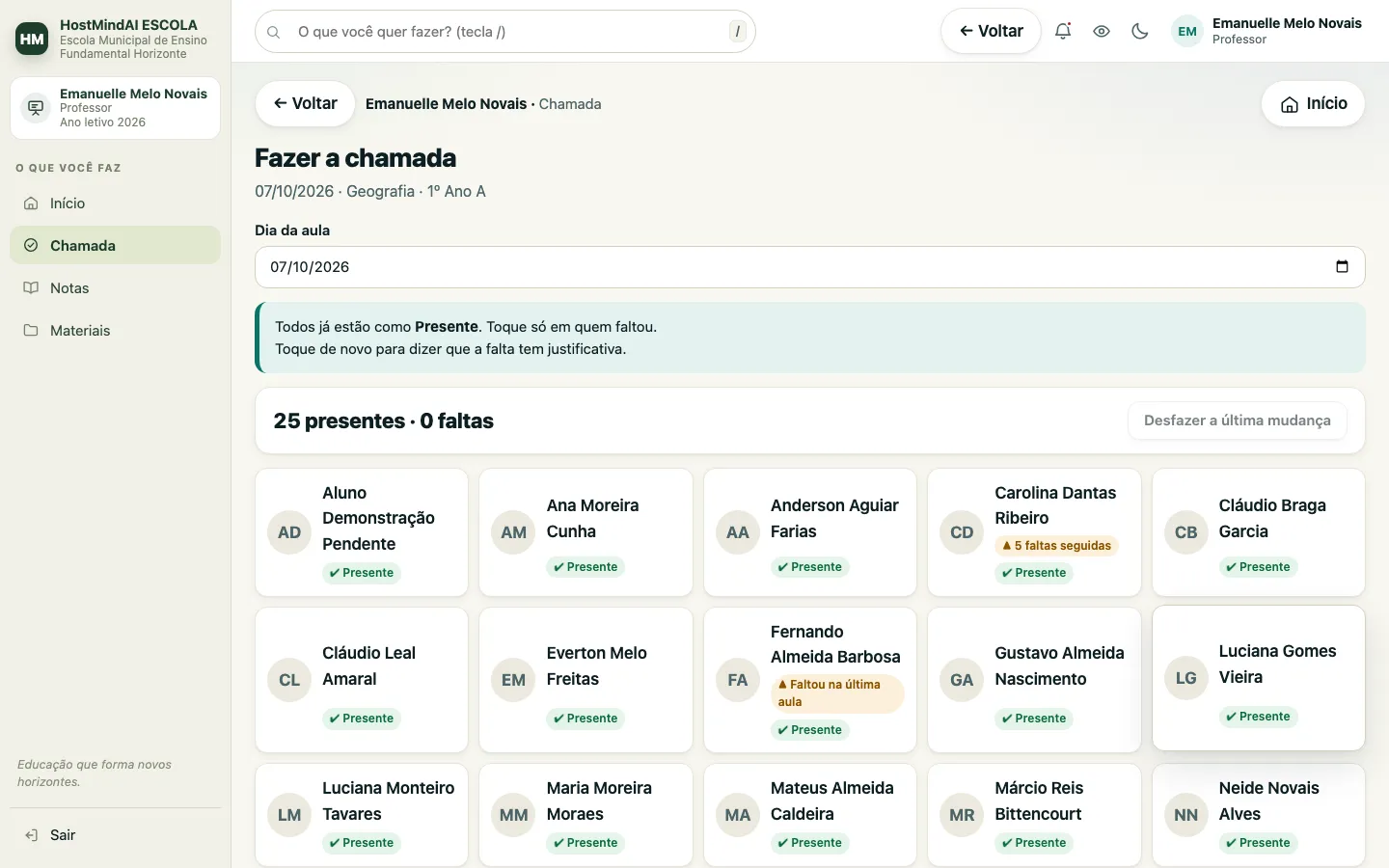Viewport: 1389px width, 868px height.
Task: Toggle Presente status for Luciana Gomes Vieira
Action: (1258, 717)
